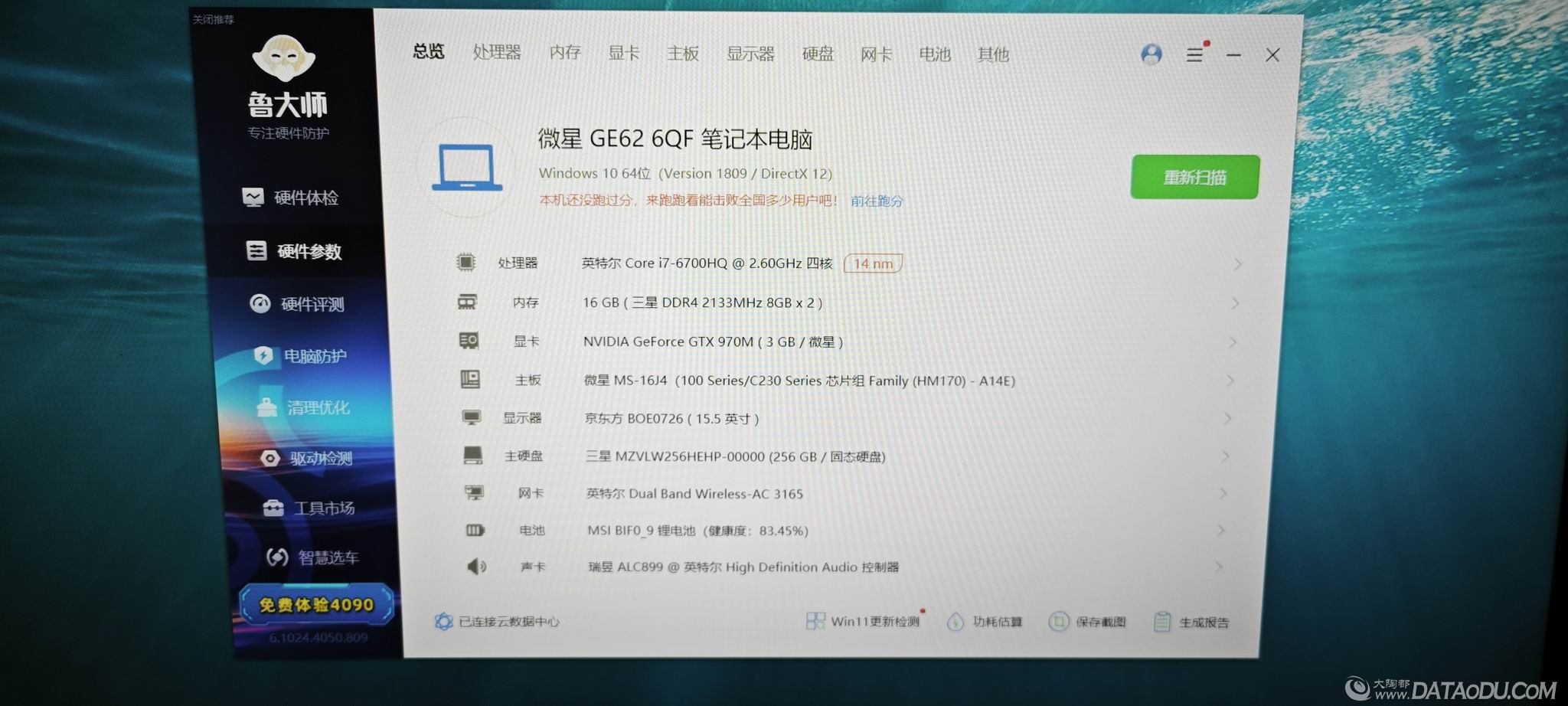Click the battery icon
The image size is (1568, 706).
point(475,530)
